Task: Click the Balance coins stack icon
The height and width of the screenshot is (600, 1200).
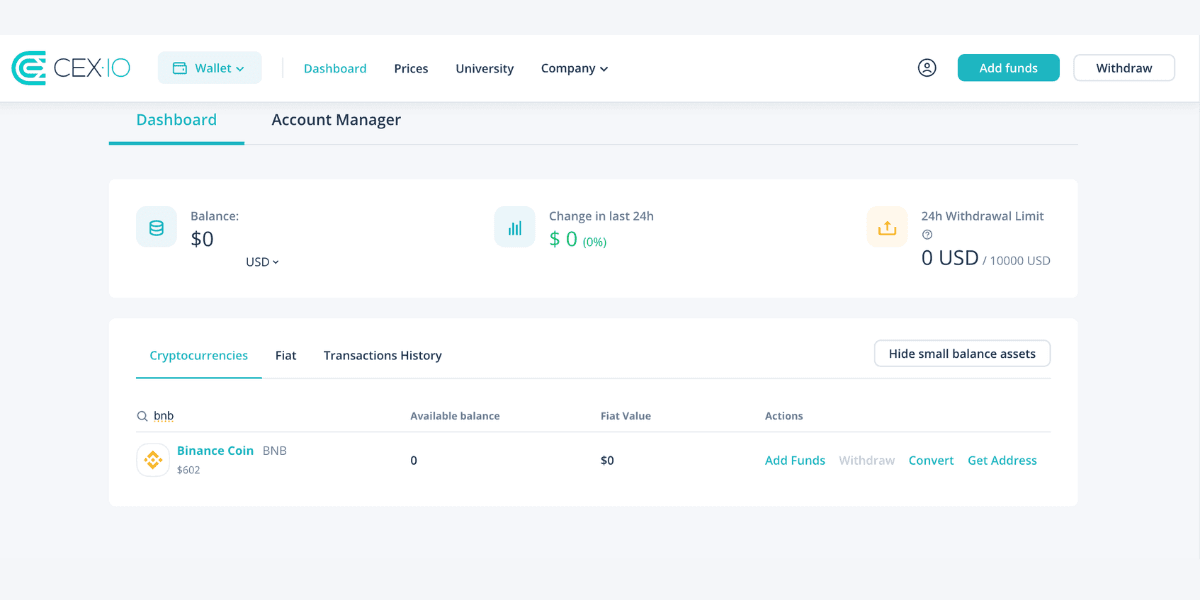Action: (156, 227)
